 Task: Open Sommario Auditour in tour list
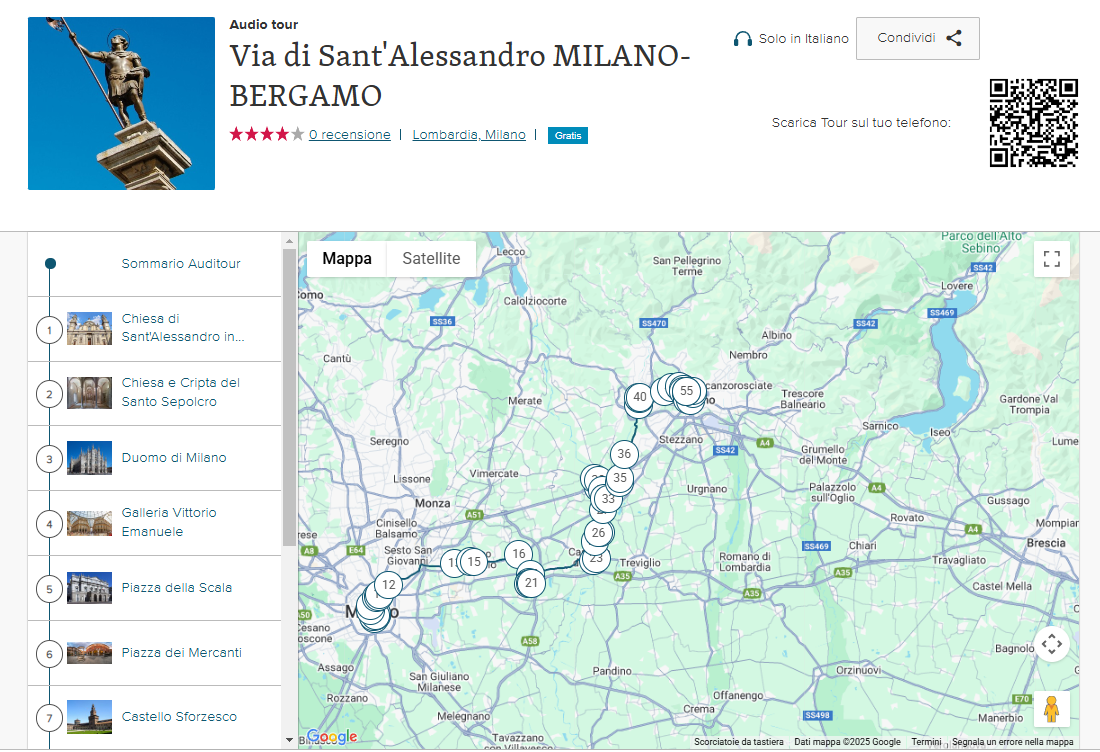coord(181,264)
